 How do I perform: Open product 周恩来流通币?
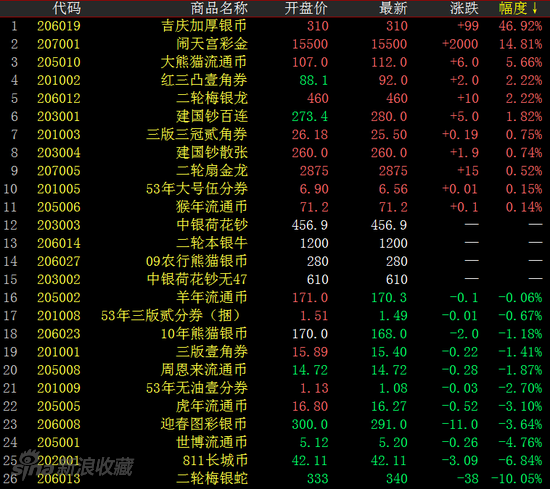[204, 370]
